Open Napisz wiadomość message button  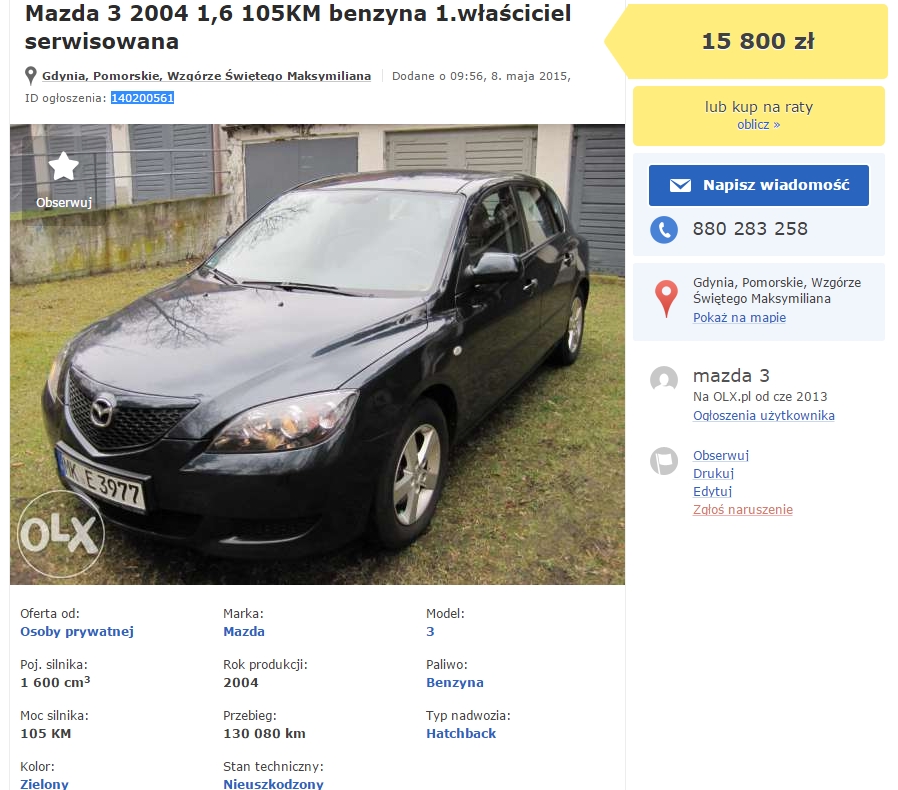758,185
